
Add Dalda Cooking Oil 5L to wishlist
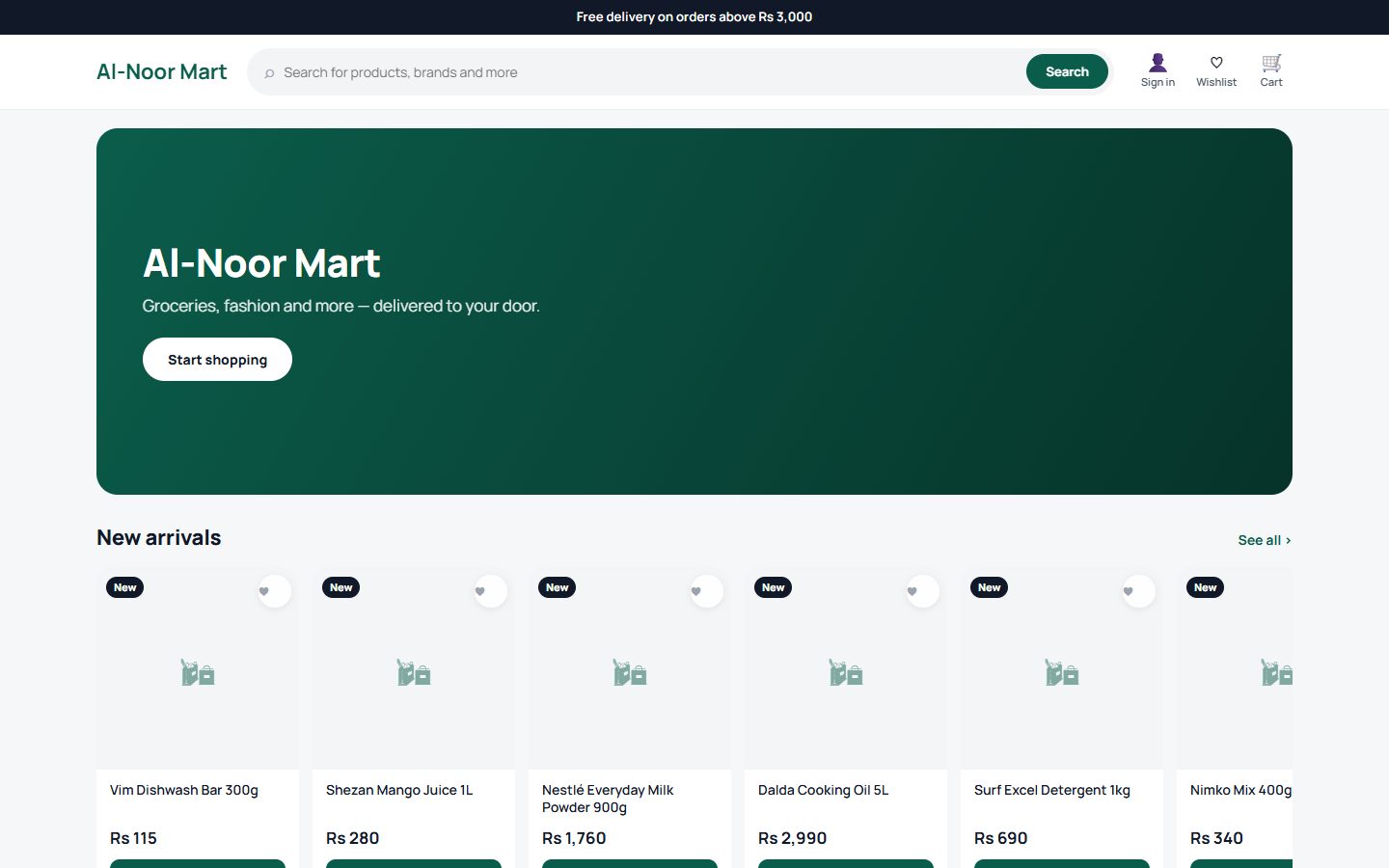point(923,591)
